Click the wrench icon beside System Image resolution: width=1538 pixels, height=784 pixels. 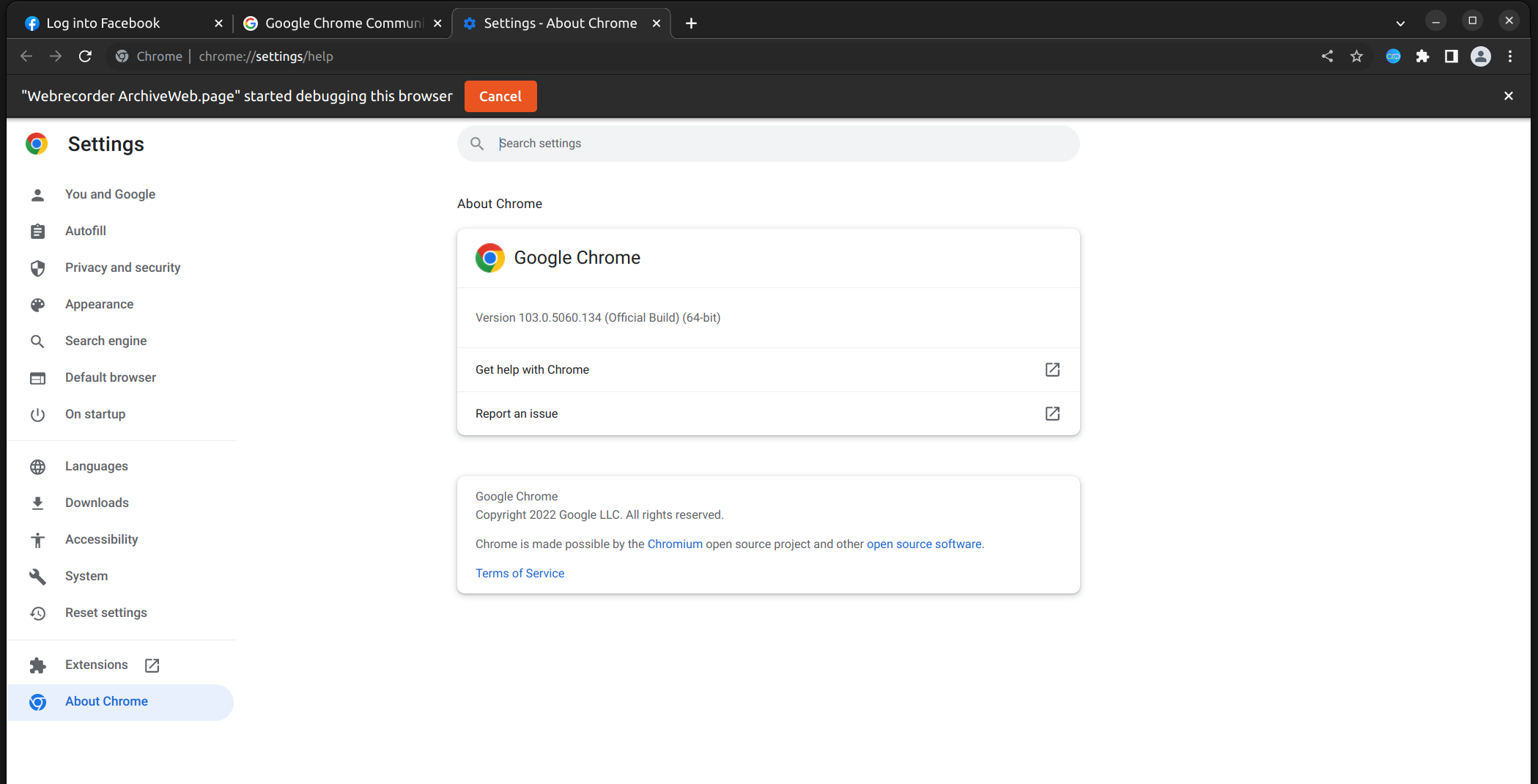click(37, 577)
